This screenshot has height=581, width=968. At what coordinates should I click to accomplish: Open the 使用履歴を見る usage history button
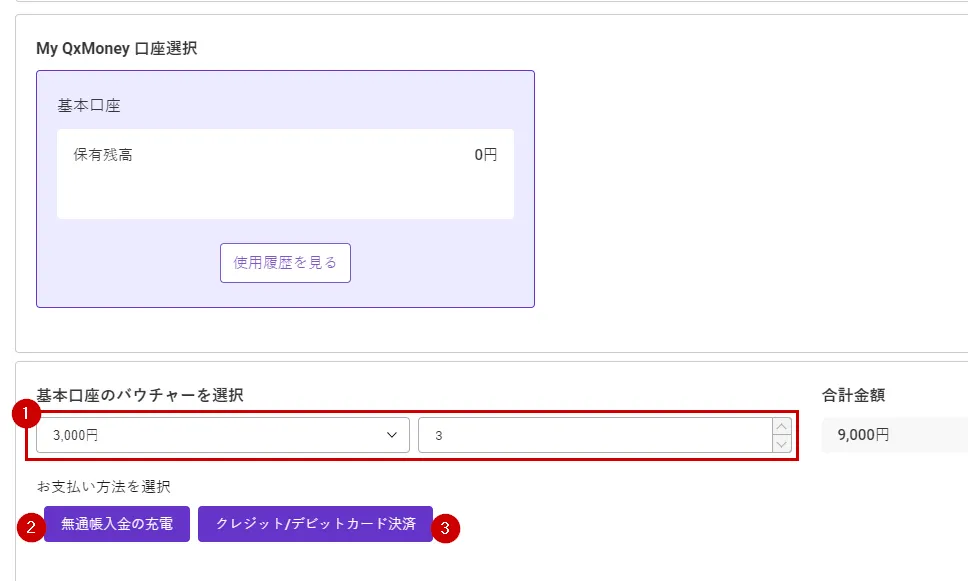(285, 263)
